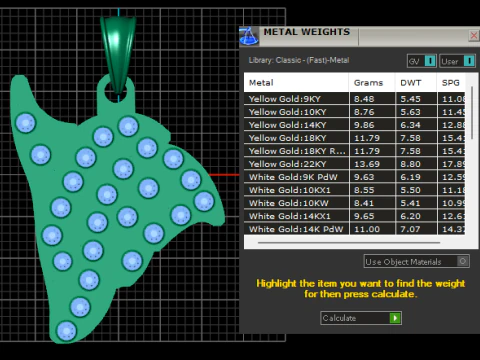The image size is (480, 360).
Task: Click the horizontal scrollbar below metal list
Action: coord(349,243)
